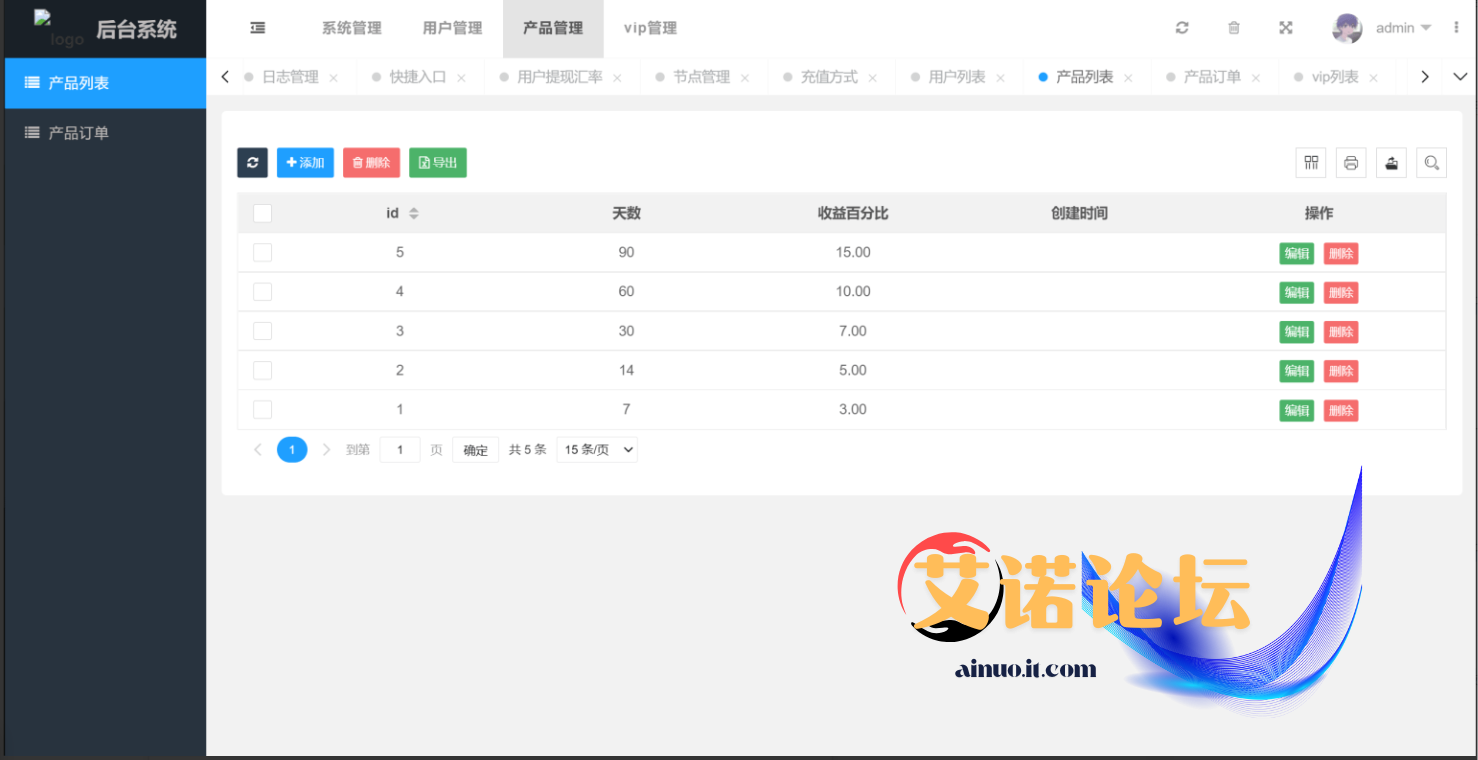Go to next page arrow in pagination

point(326,450)
